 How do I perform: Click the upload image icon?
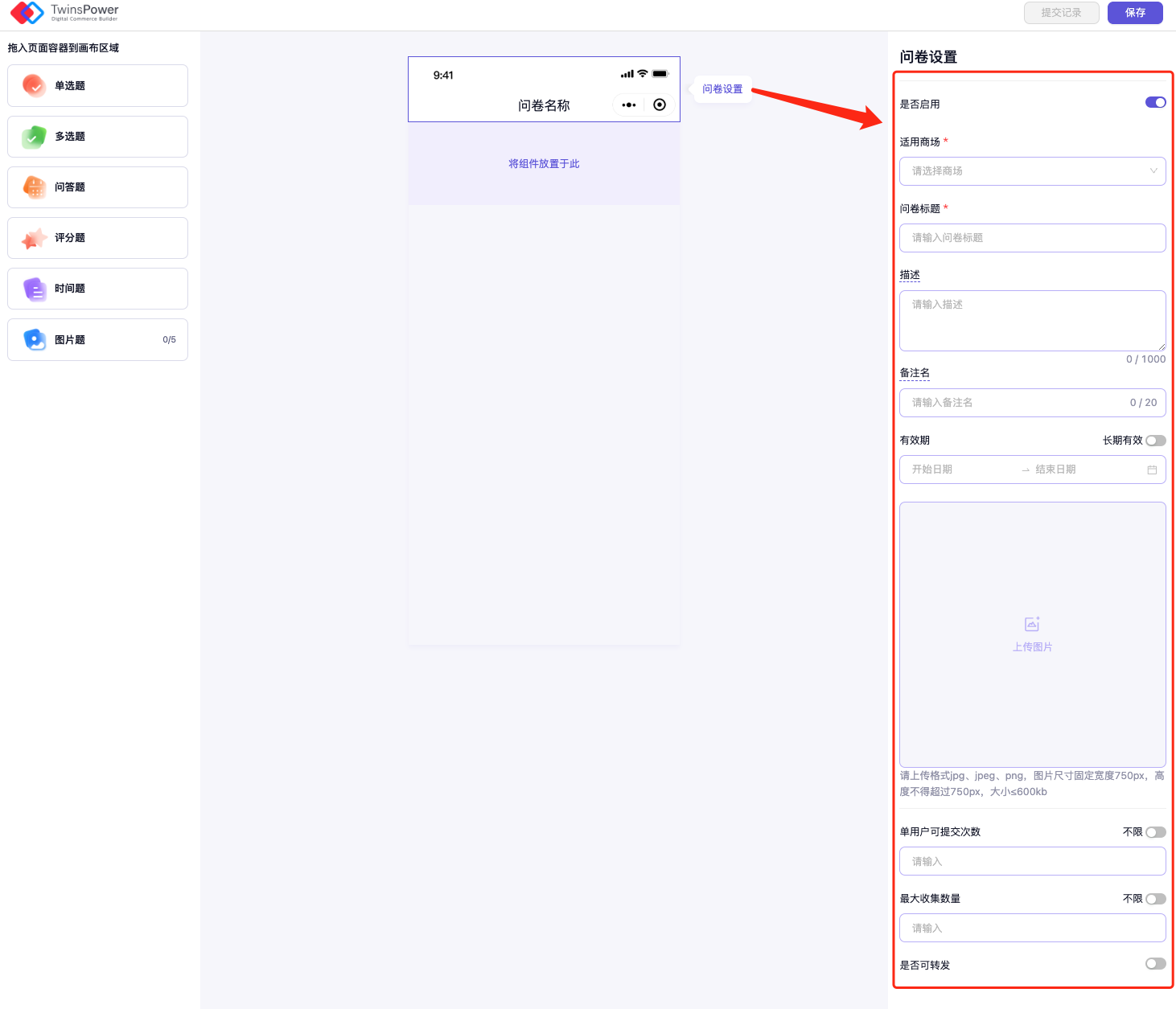coord(1032,624)
